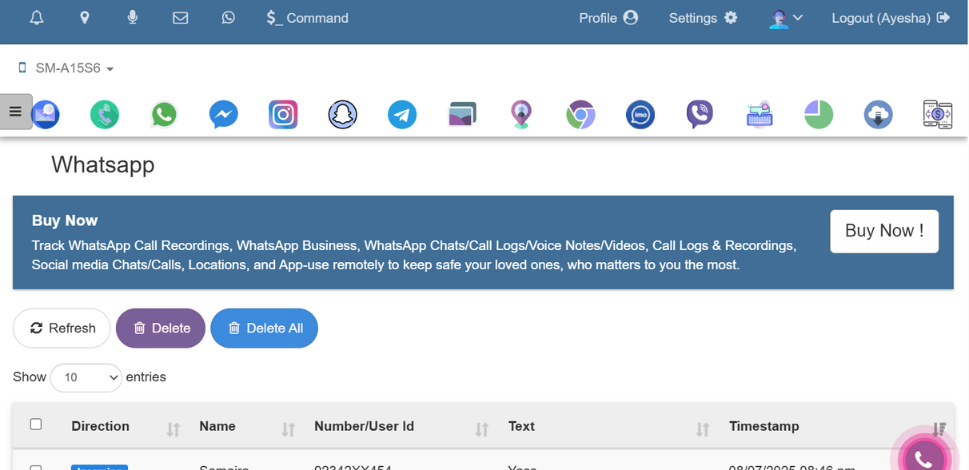Open the SM-A15S6 device dropdown

(x=66, y=69)
